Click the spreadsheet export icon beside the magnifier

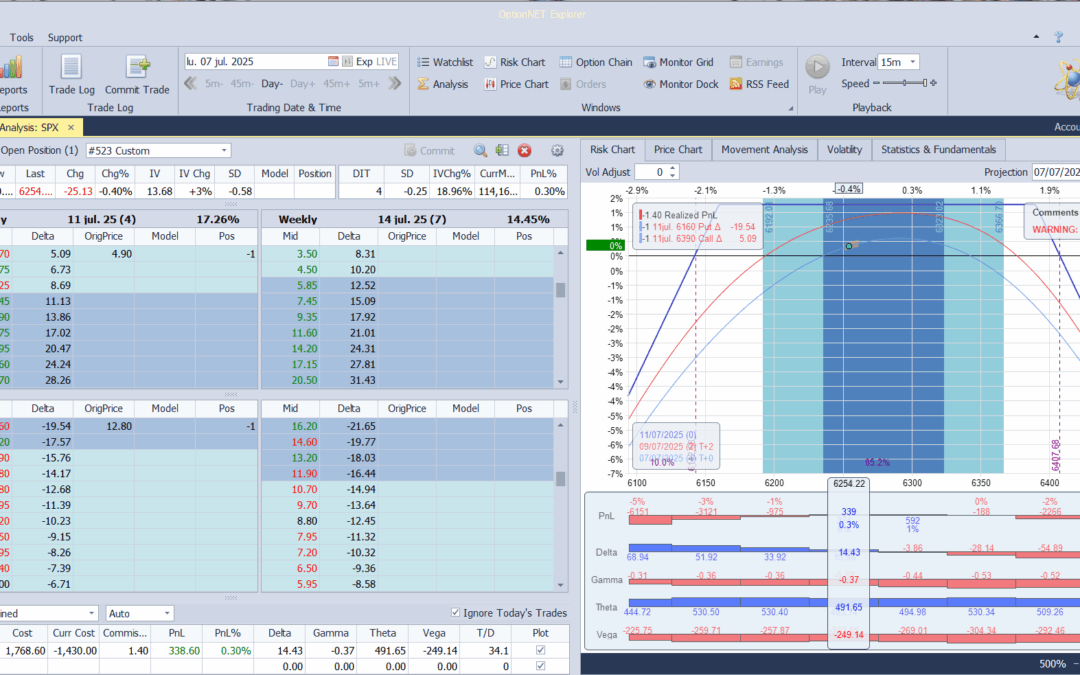point(502,150)
